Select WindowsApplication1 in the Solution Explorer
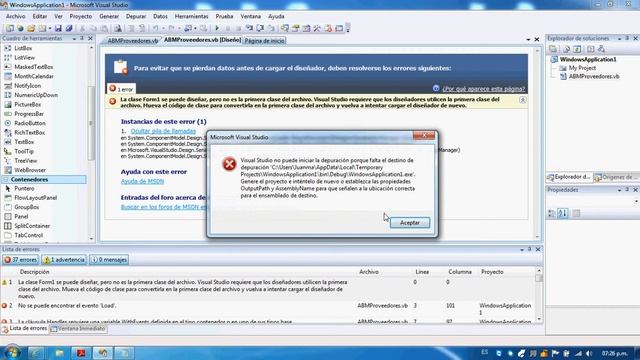 click(588, 60)
